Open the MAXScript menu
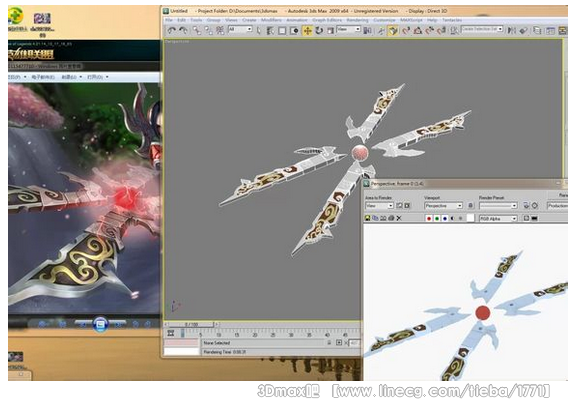 (x=411, y=20)
